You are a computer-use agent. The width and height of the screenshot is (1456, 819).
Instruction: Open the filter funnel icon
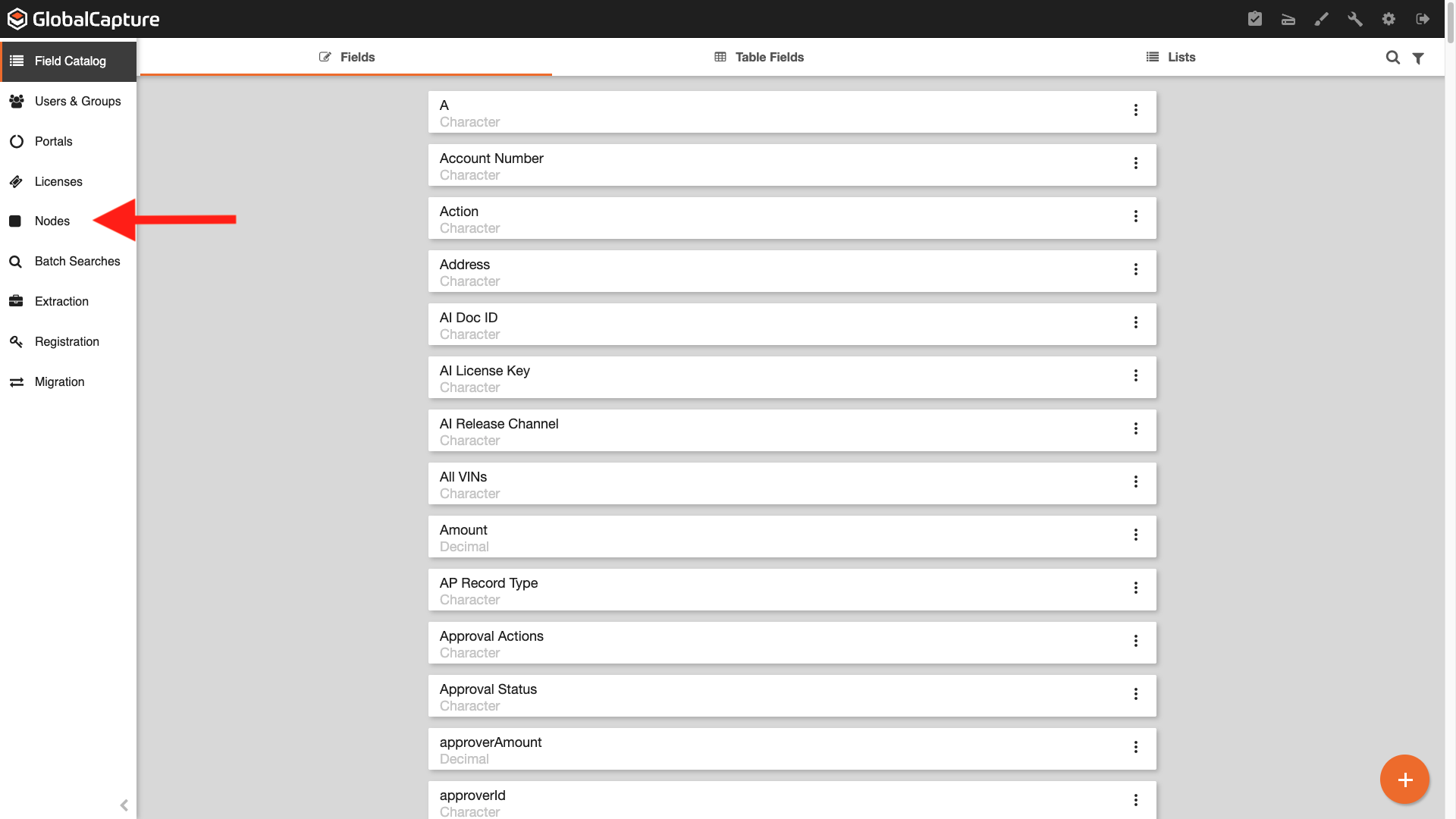pyautogui.click(x=1418, y=58)
